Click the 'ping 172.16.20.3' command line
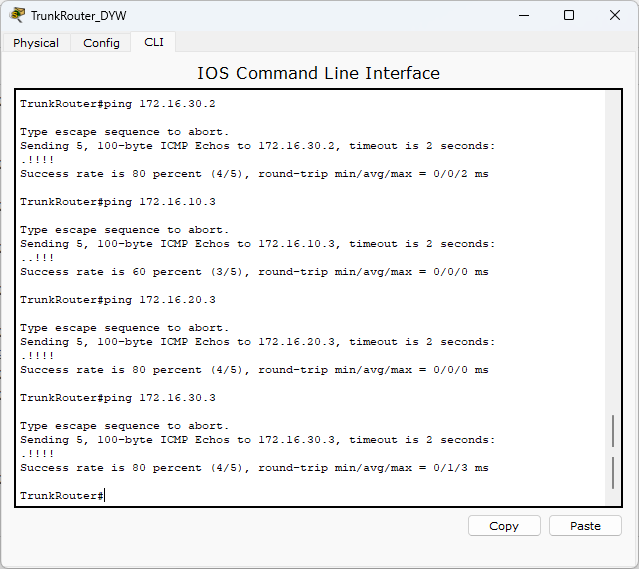The width and height of the screenshot is (639, 569). point(118,300)
